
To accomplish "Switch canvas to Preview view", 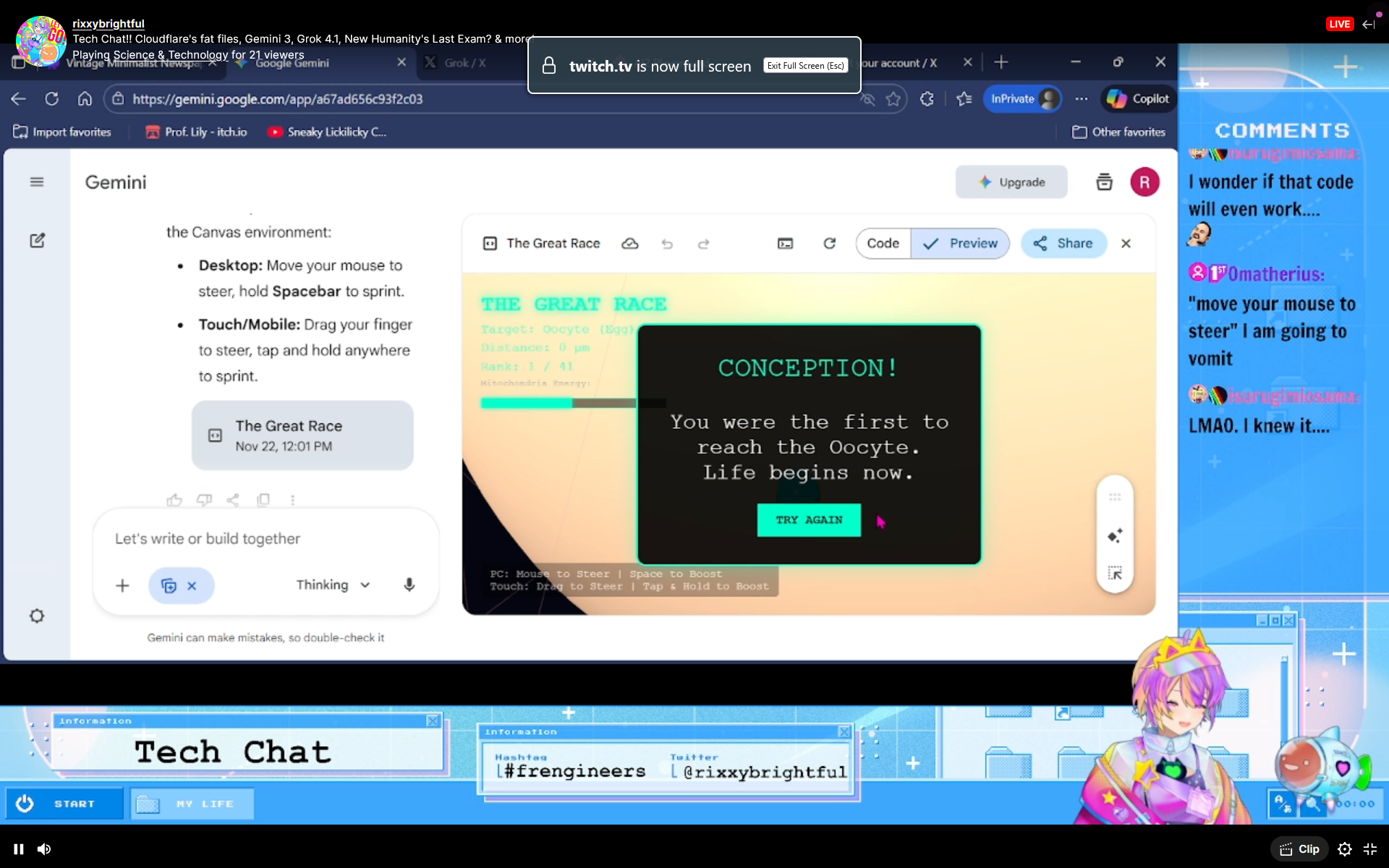I will point(961,244).
